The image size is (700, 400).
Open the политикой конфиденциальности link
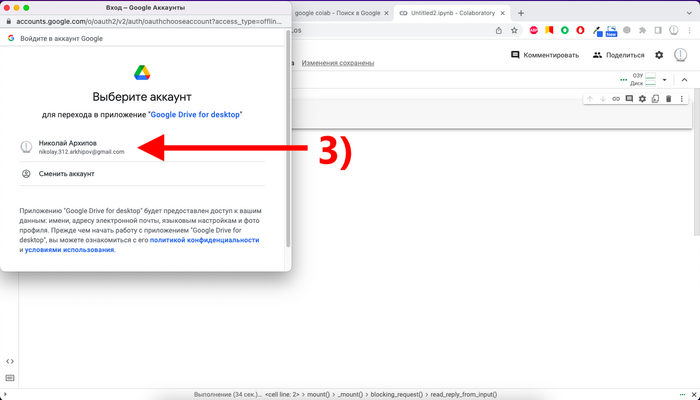click(x=204, y=240)
